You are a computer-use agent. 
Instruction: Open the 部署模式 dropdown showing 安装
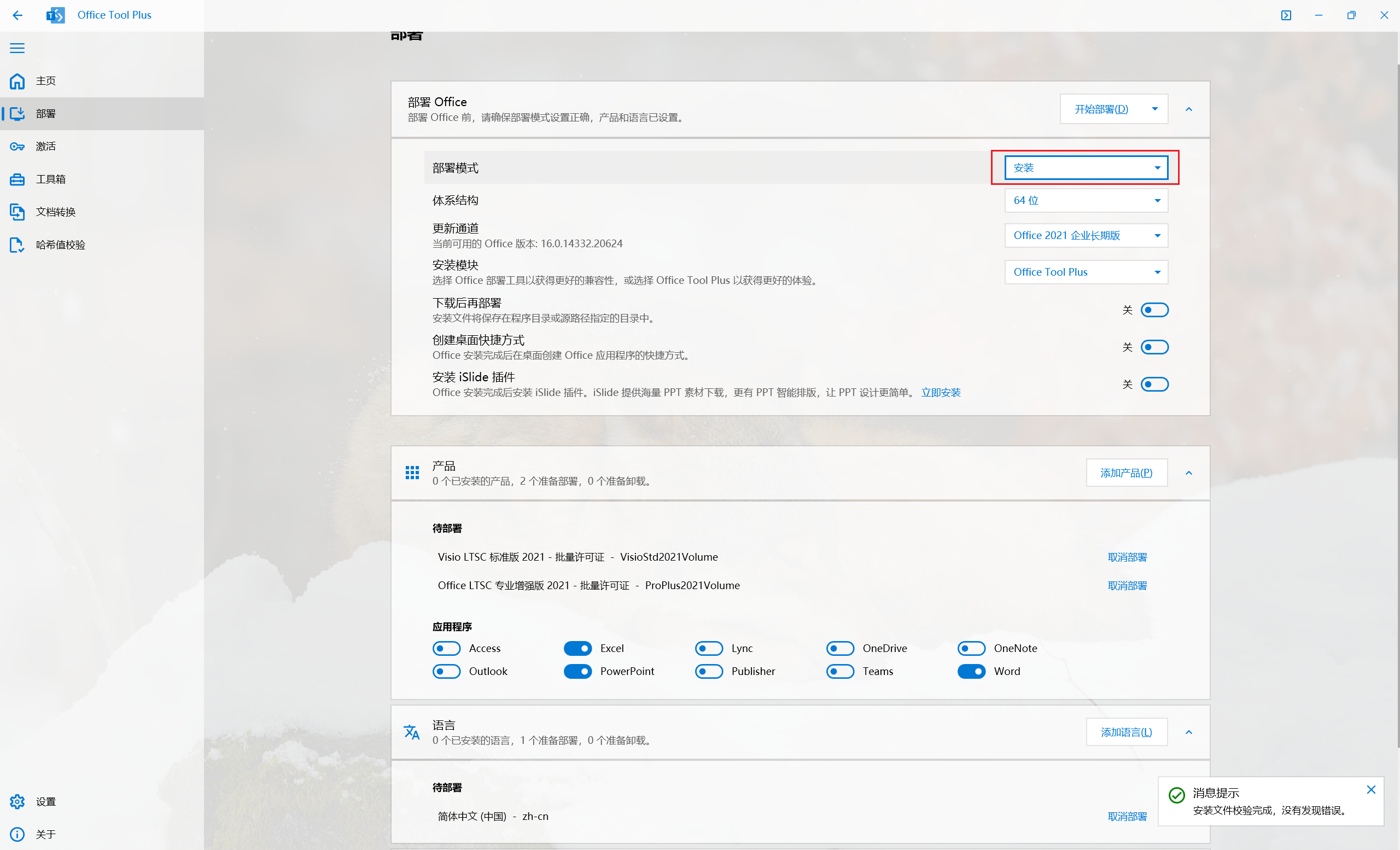1086,167
